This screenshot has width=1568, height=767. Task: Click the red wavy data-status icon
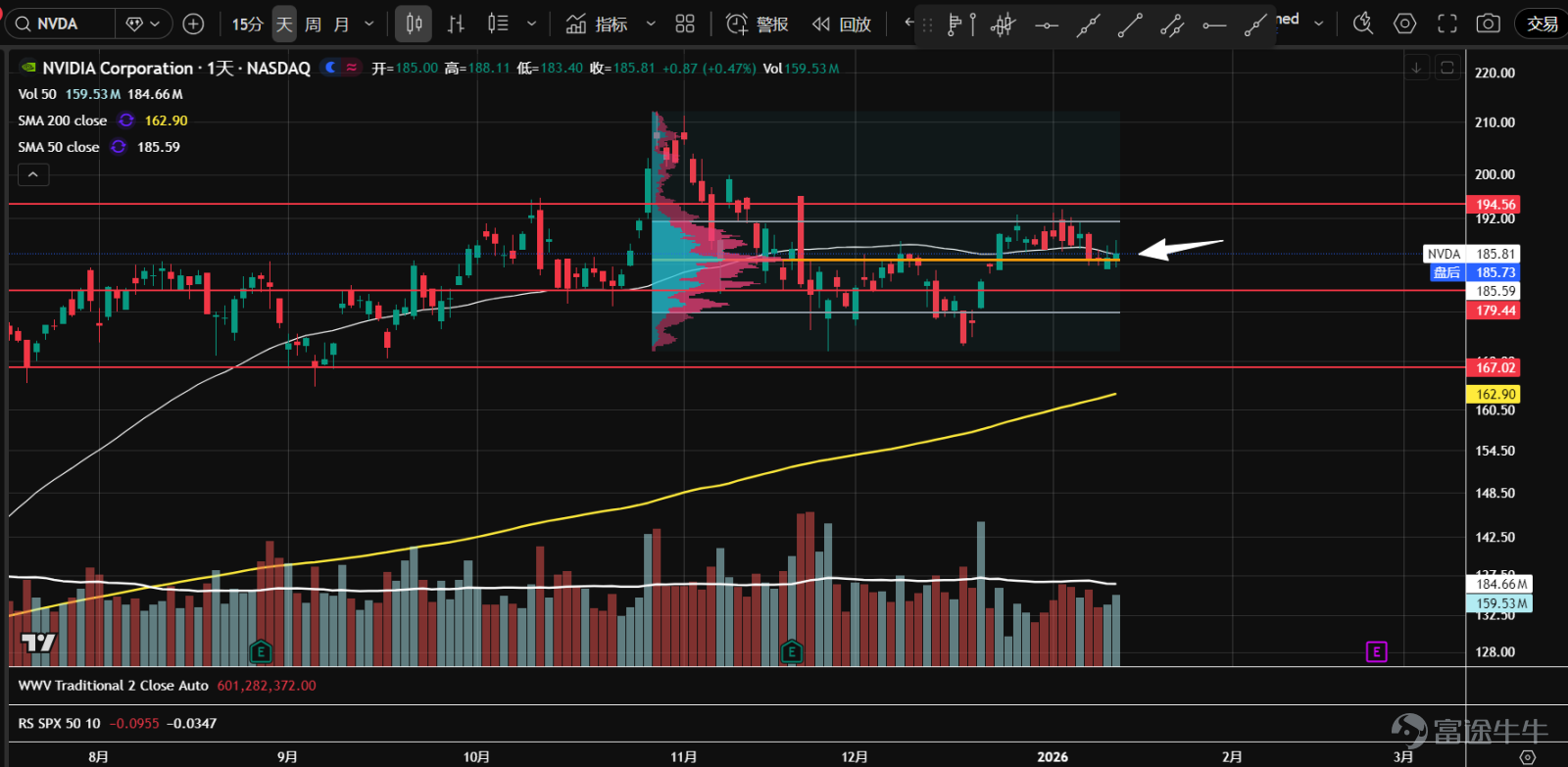[351, 68]
